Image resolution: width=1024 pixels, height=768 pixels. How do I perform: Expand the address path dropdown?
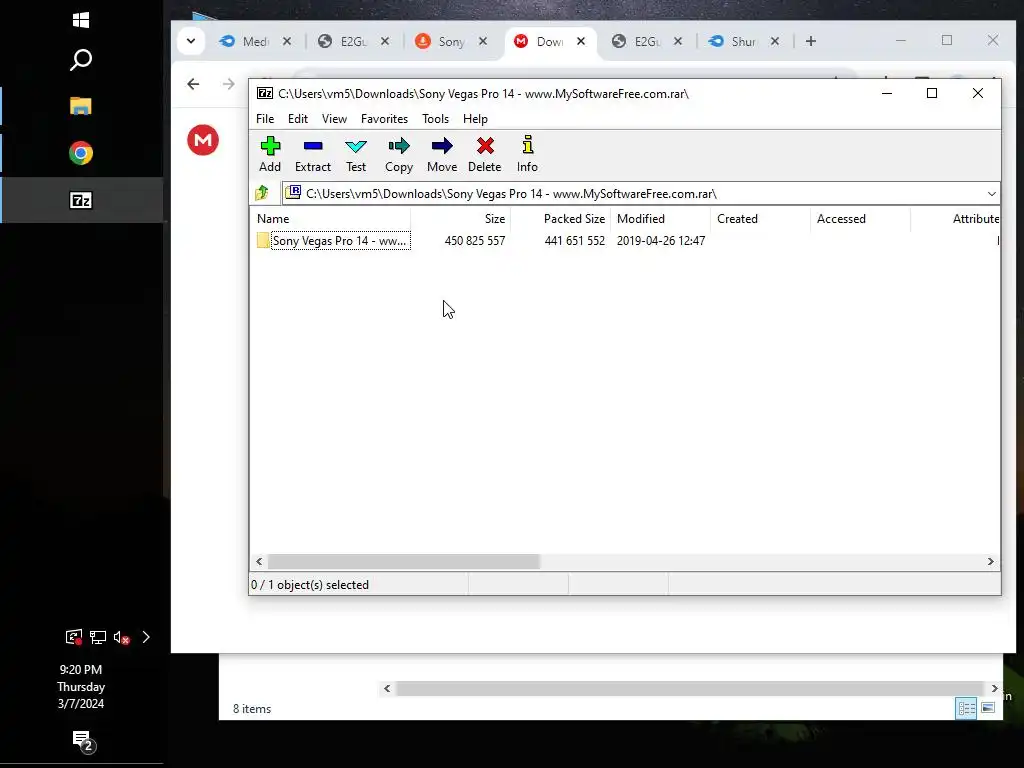pyautogui.click(x=991, y=193)
